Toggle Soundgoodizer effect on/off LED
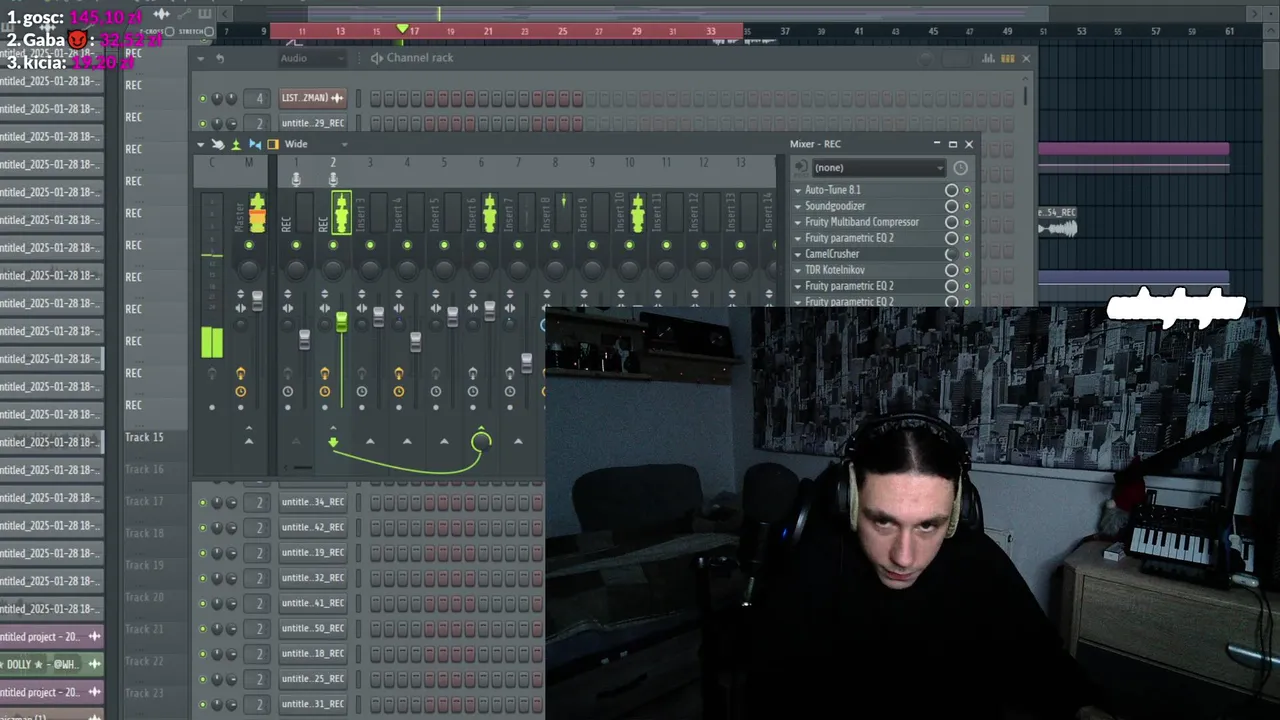 click(967, 206)
